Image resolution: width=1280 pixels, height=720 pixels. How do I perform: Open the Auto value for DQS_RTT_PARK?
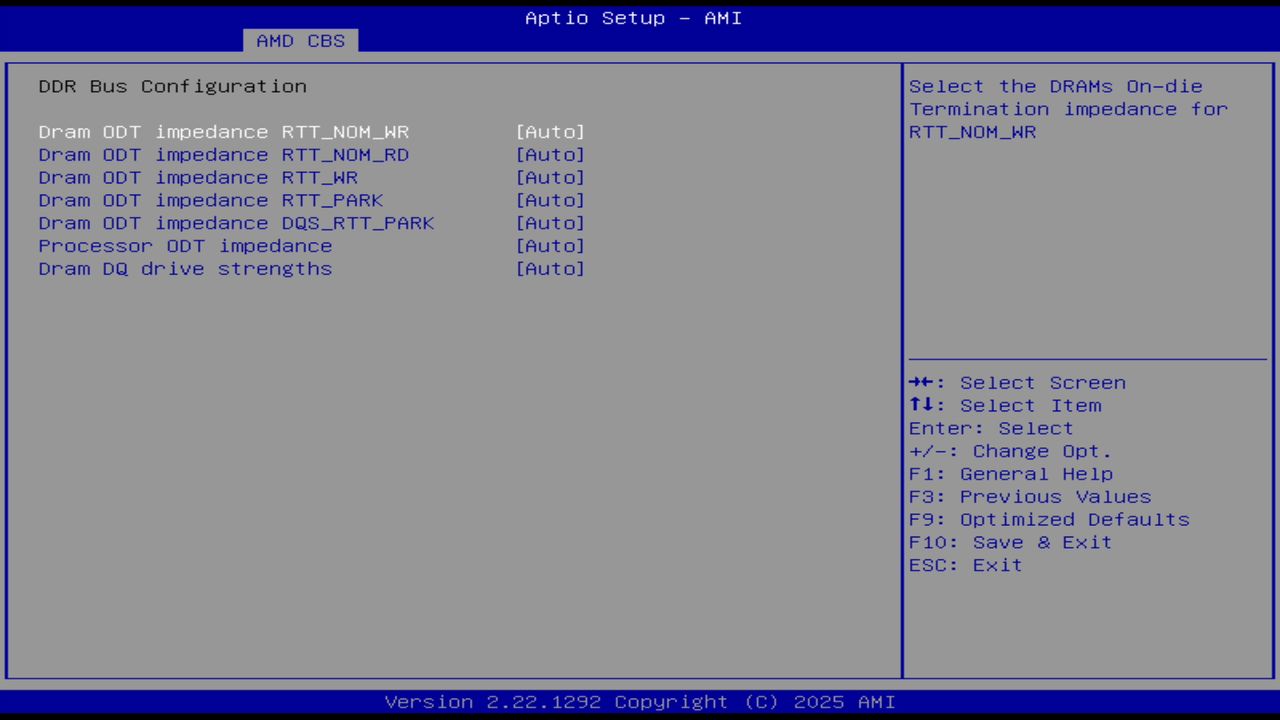550,224
